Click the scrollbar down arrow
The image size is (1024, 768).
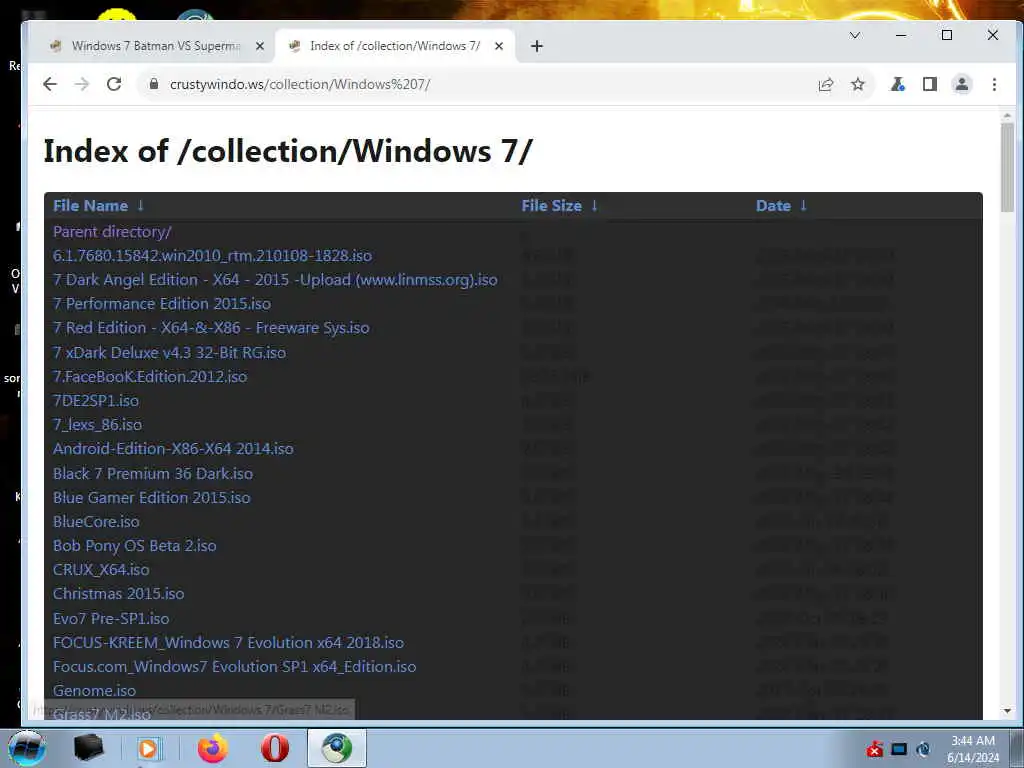(1007, 711)
